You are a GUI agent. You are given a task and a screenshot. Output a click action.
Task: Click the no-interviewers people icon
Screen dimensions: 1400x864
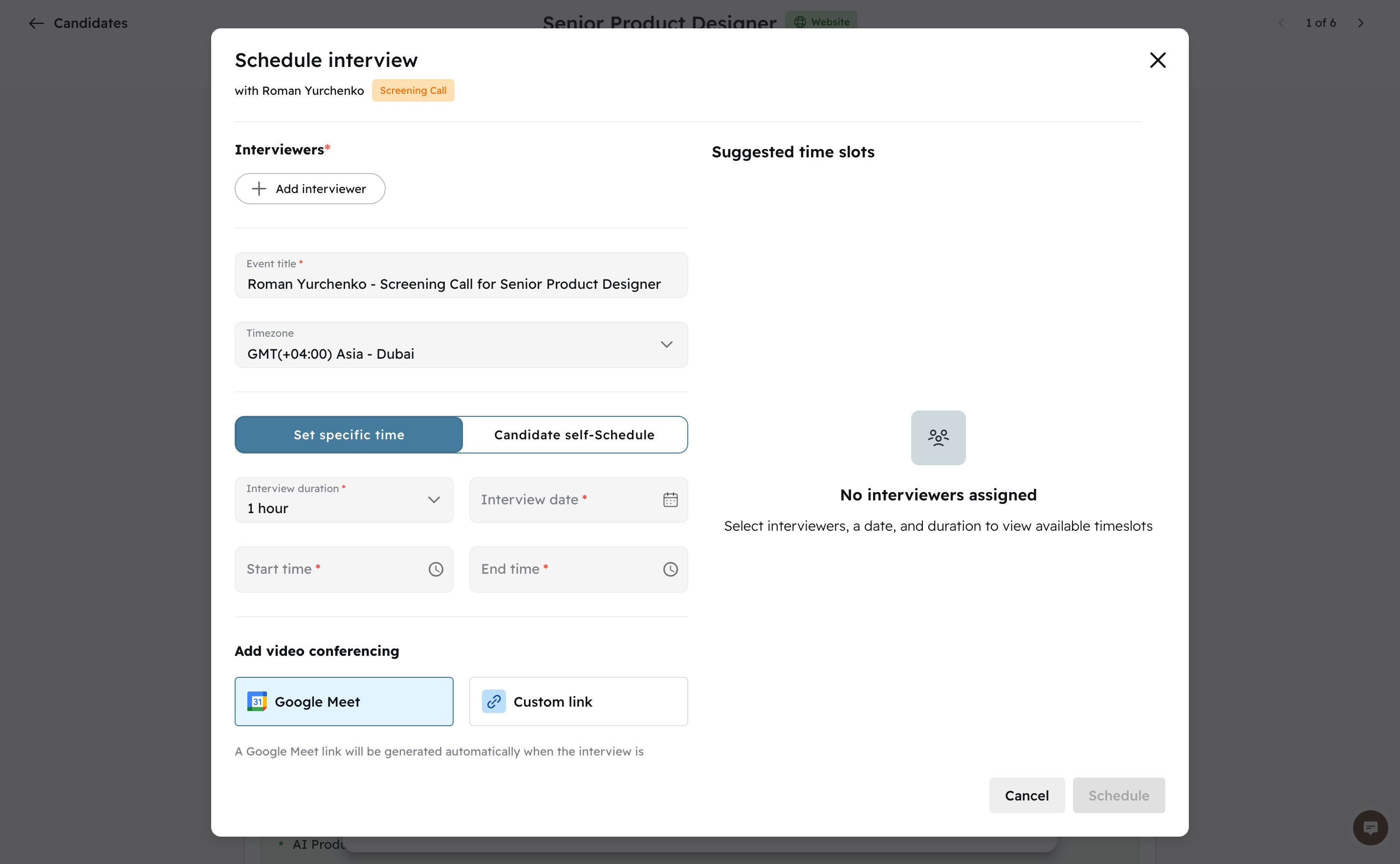[x=938, y=438]
